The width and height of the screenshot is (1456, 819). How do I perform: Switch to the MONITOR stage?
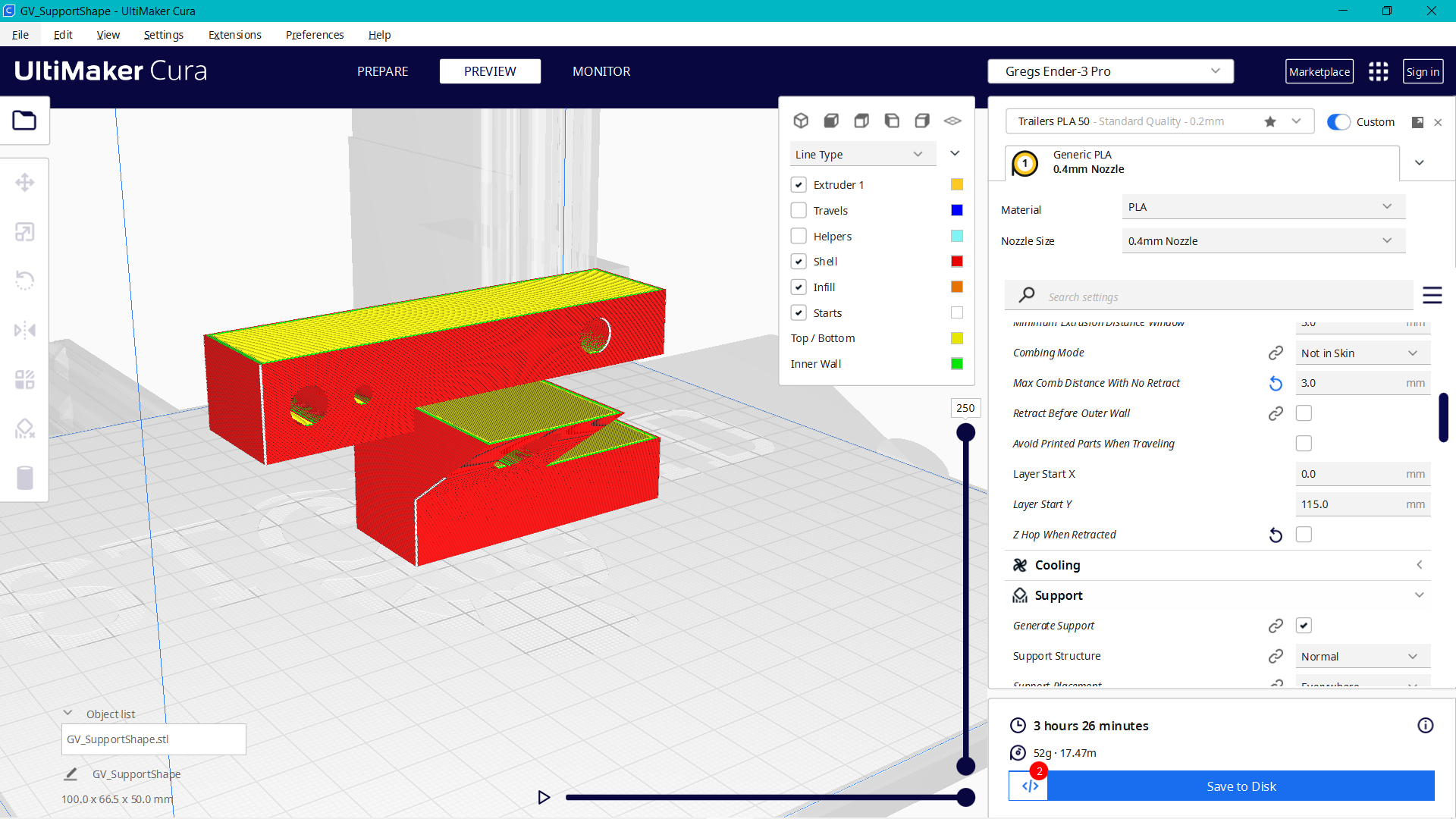click(x=601, y=71)
